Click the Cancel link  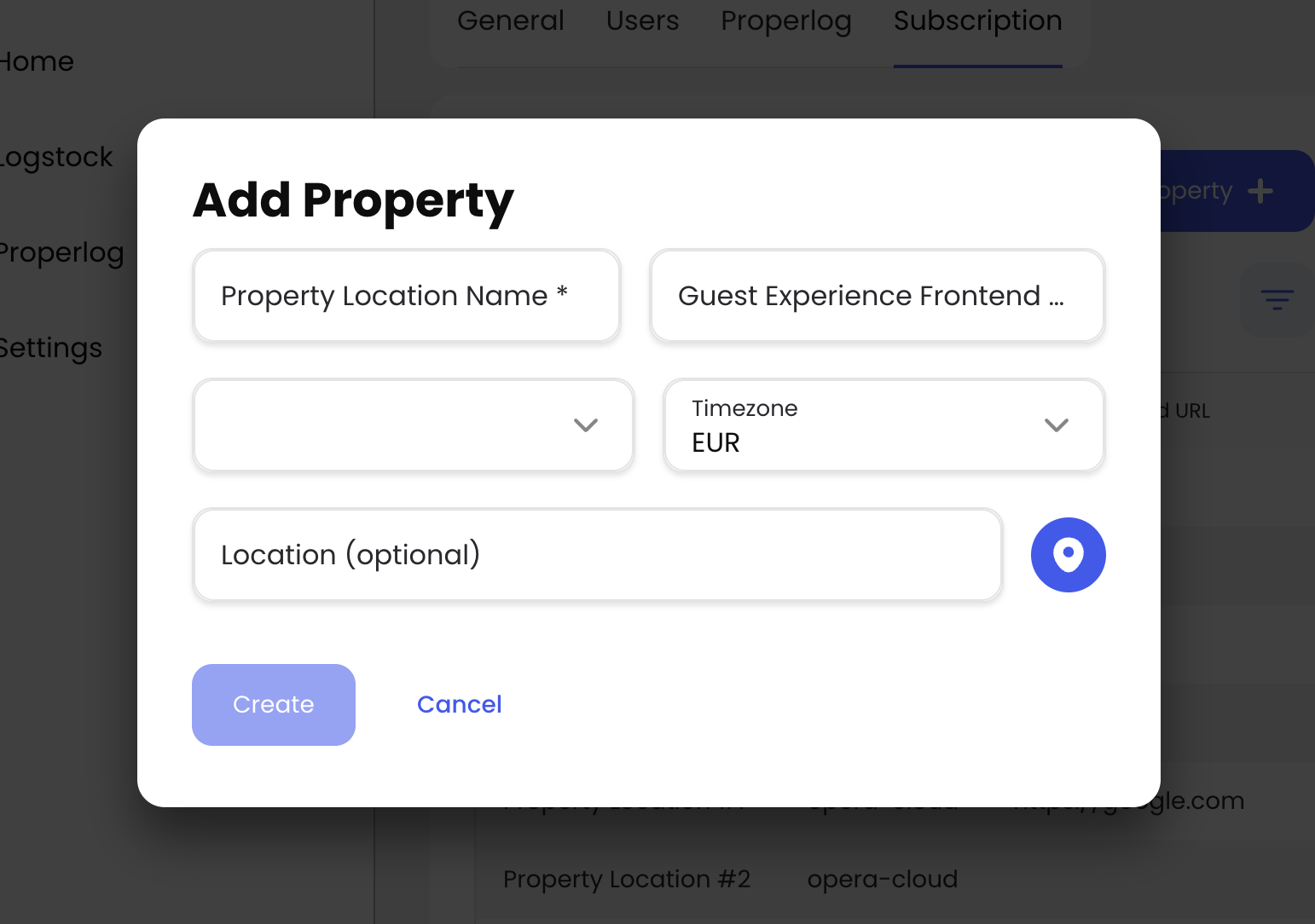click(x=459, y=704)
